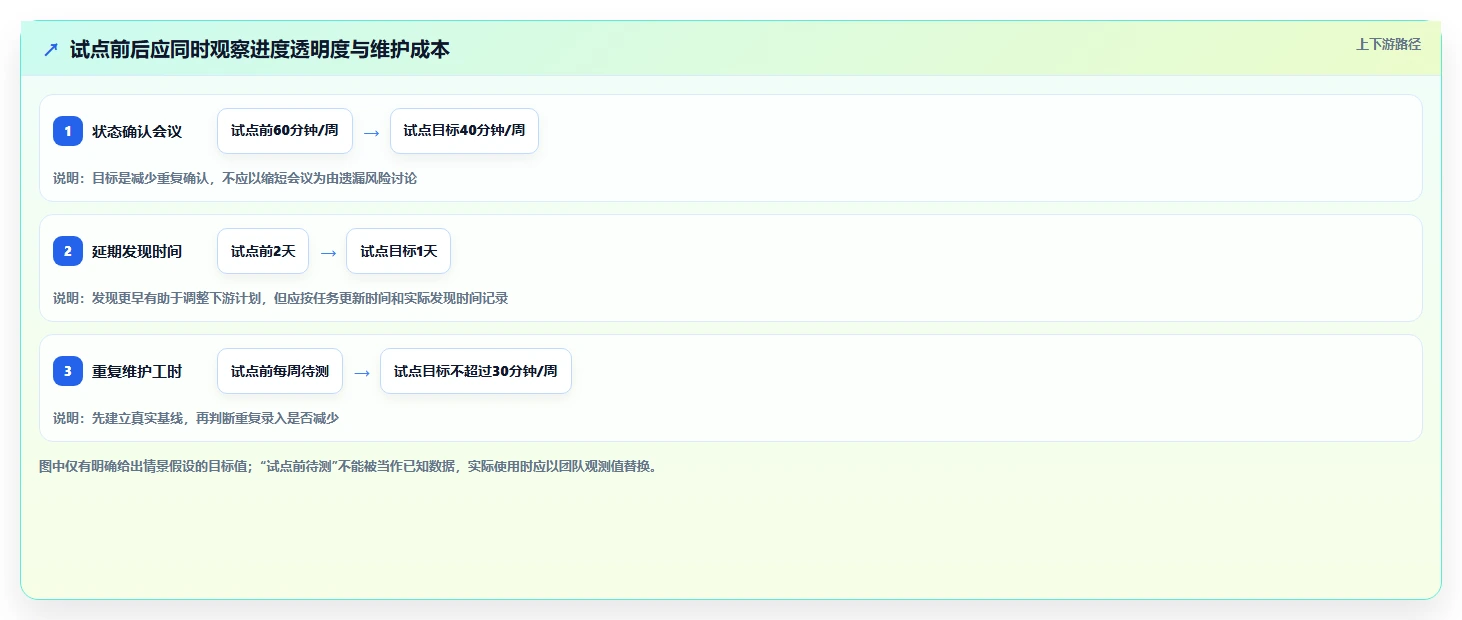Image resolution: width=1462 pixels, height=620 pixels.
Task: Click the 重复维护工时 row label
Action: tap(137, 371)
